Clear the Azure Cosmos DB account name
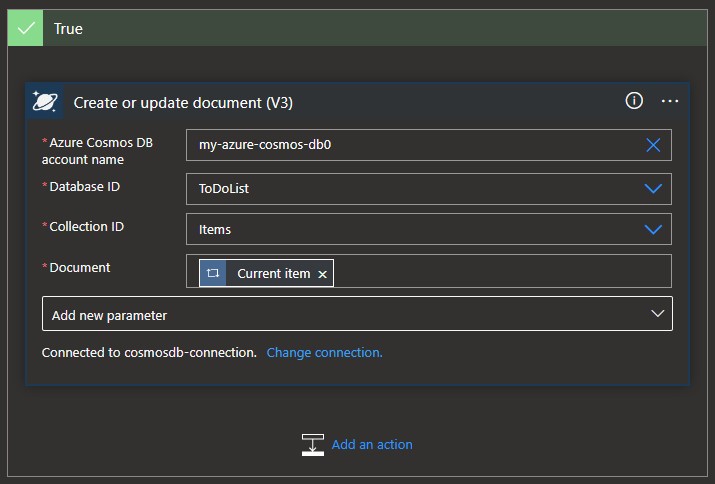The width and height of the screenshot is (715, 484). (653, 145)
